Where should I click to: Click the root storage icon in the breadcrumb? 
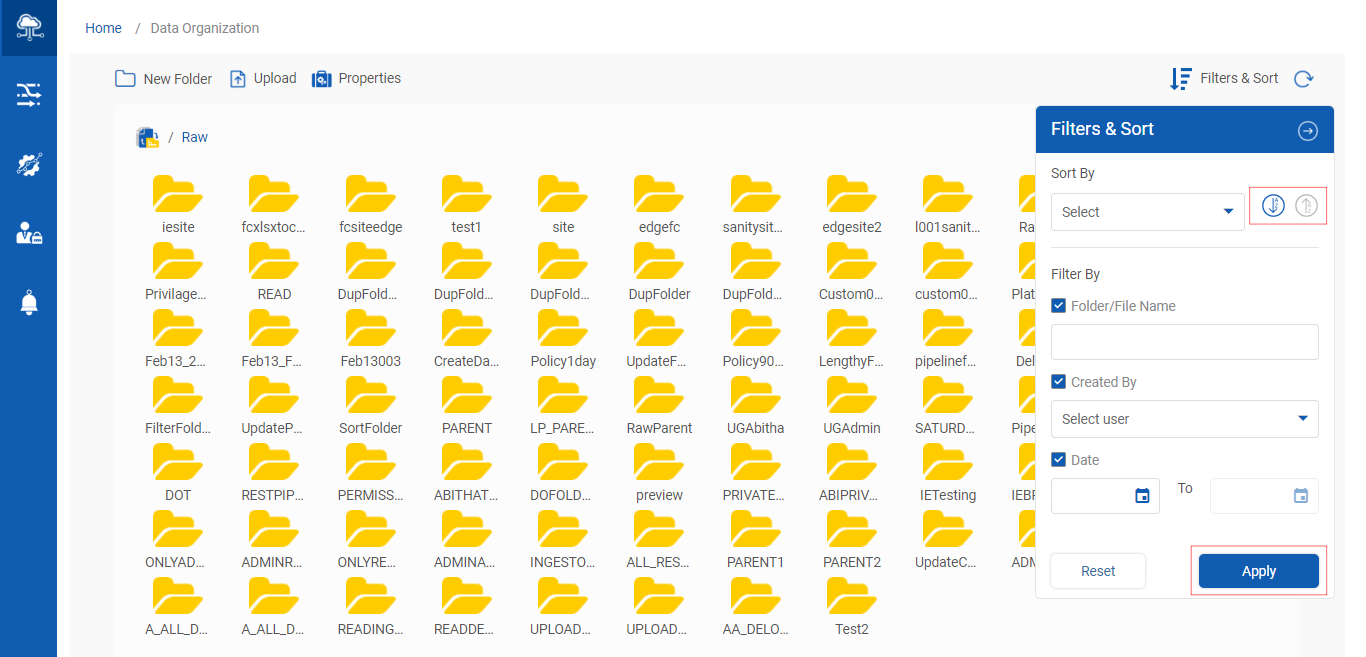point(147,137)
